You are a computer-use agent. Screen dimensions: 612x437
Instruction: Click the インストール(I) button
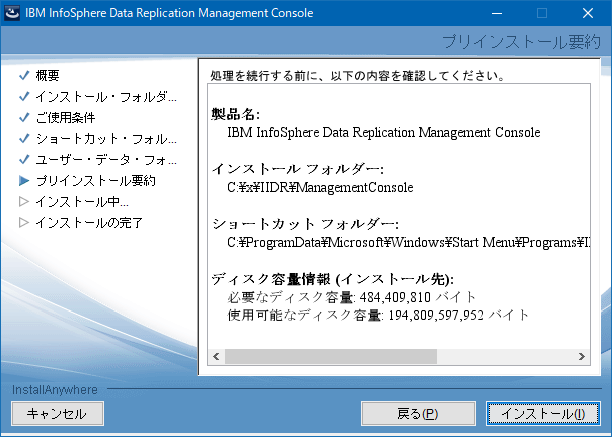pyautogui.click(x=543, y=413)
